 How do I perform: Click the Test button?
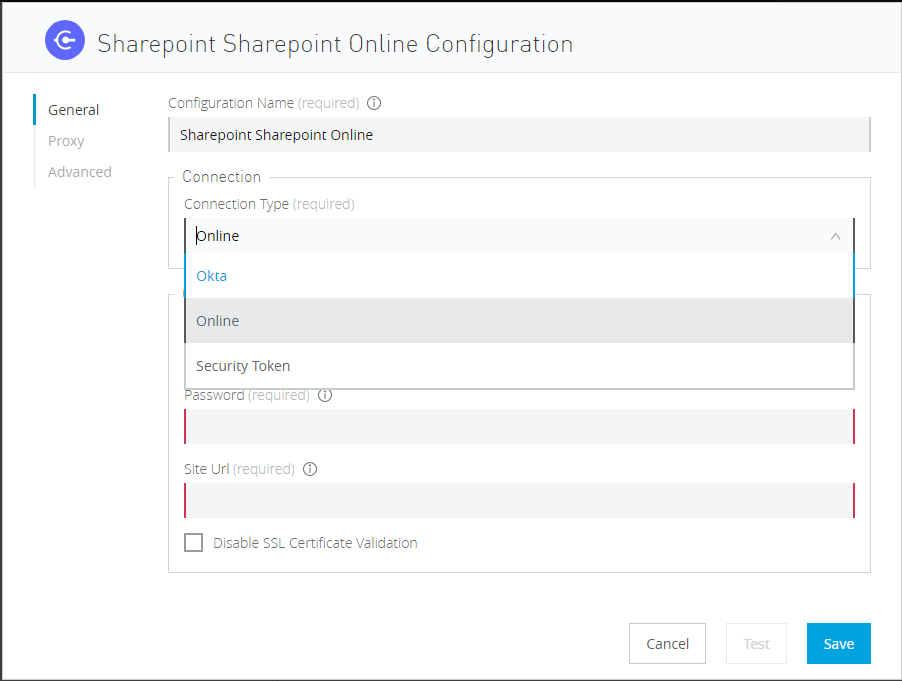click(756, 643)
